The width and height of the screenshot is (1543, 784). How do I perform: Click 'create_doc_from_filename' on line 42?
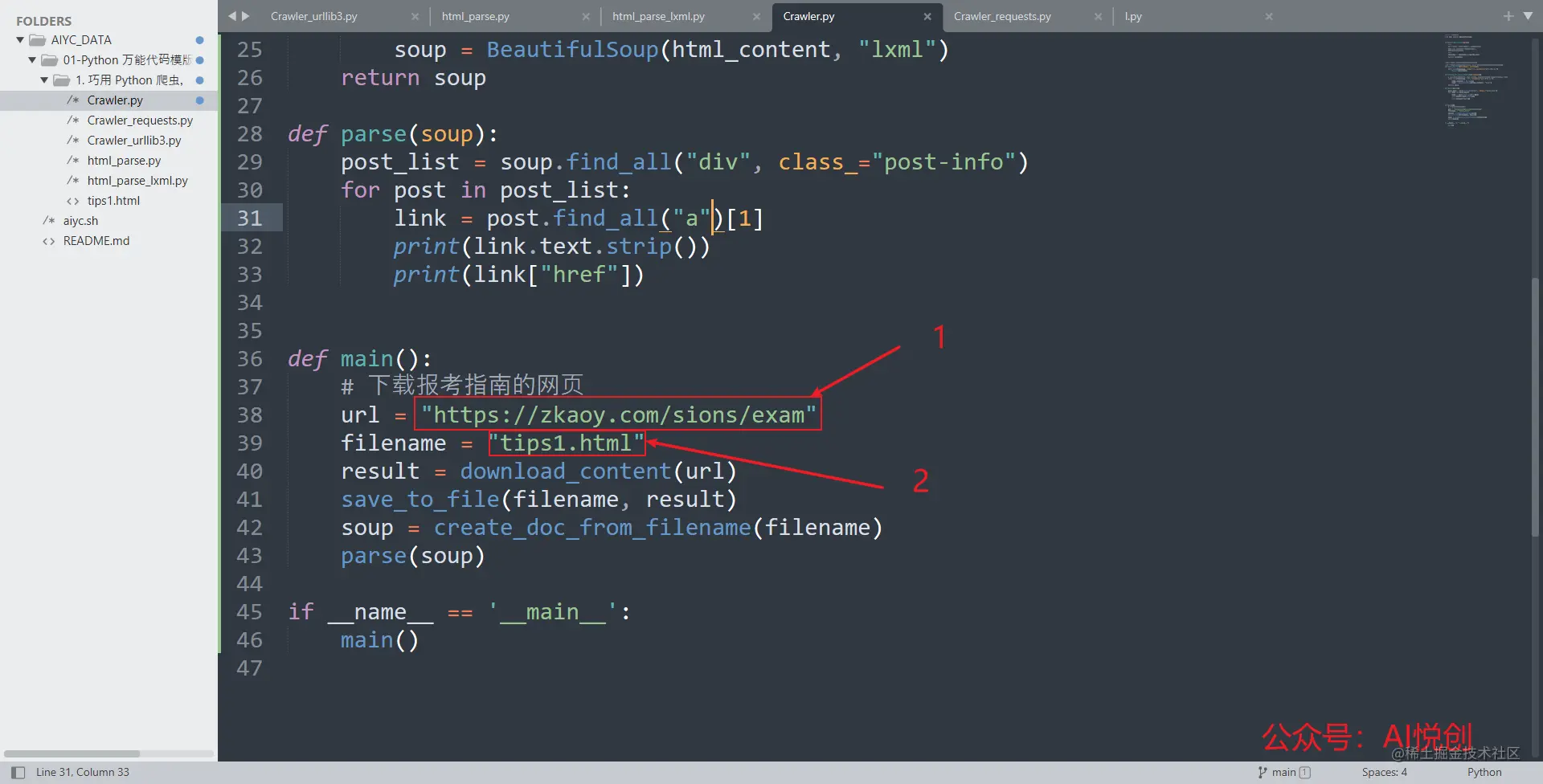click(592, 528)
